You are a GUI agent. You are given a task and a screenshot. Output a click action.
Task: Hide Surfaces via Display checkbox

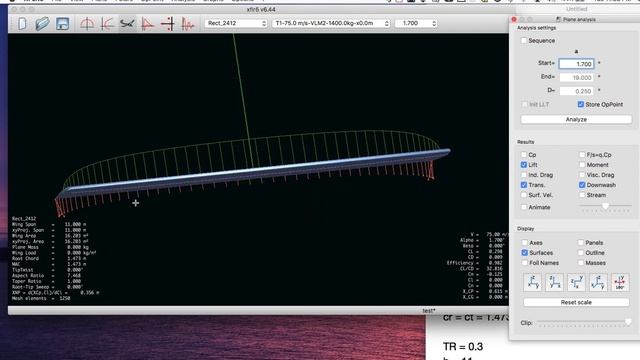tap(524, 253)
